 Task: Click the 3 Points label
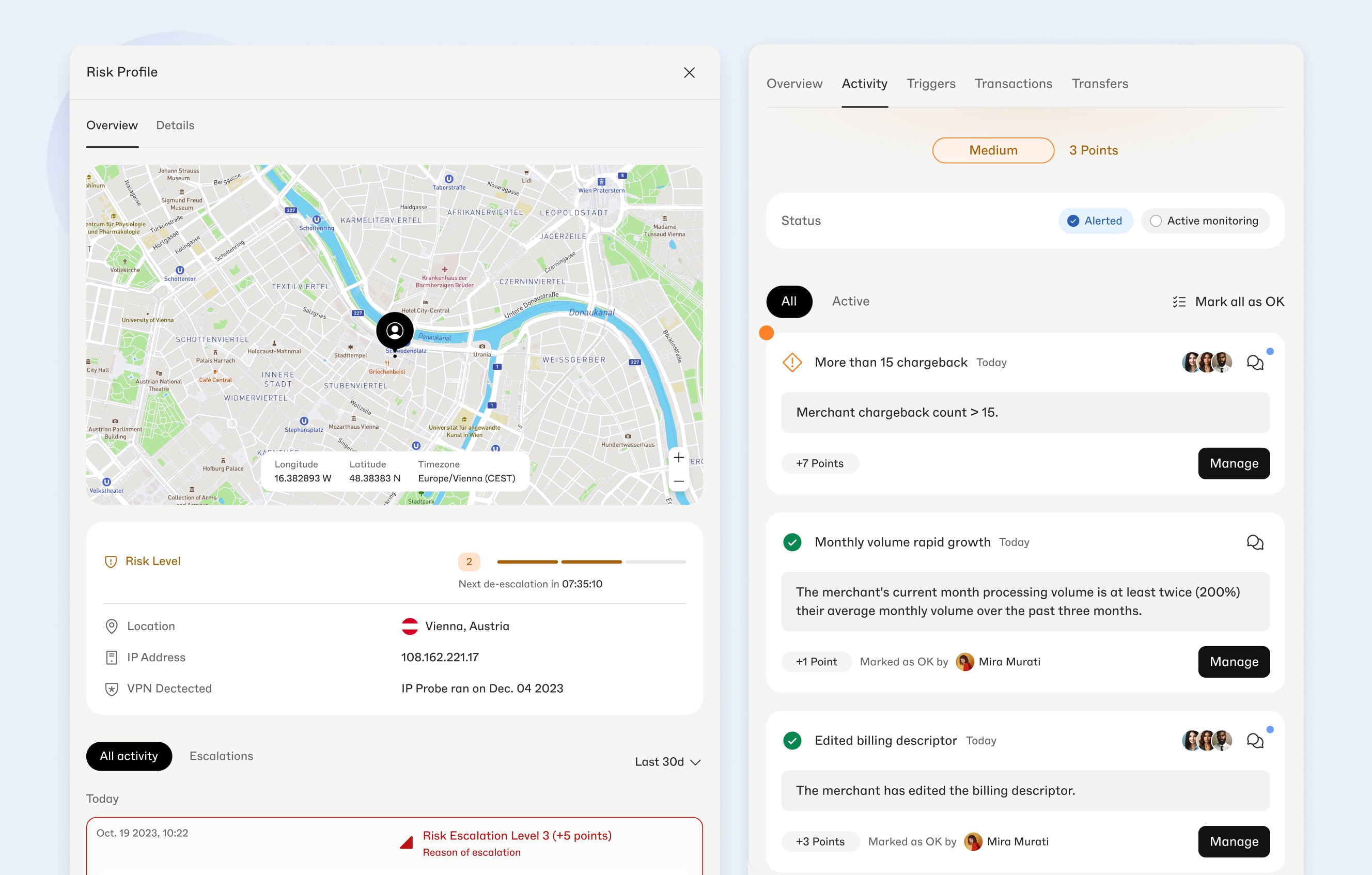[x=1094, y=150]
